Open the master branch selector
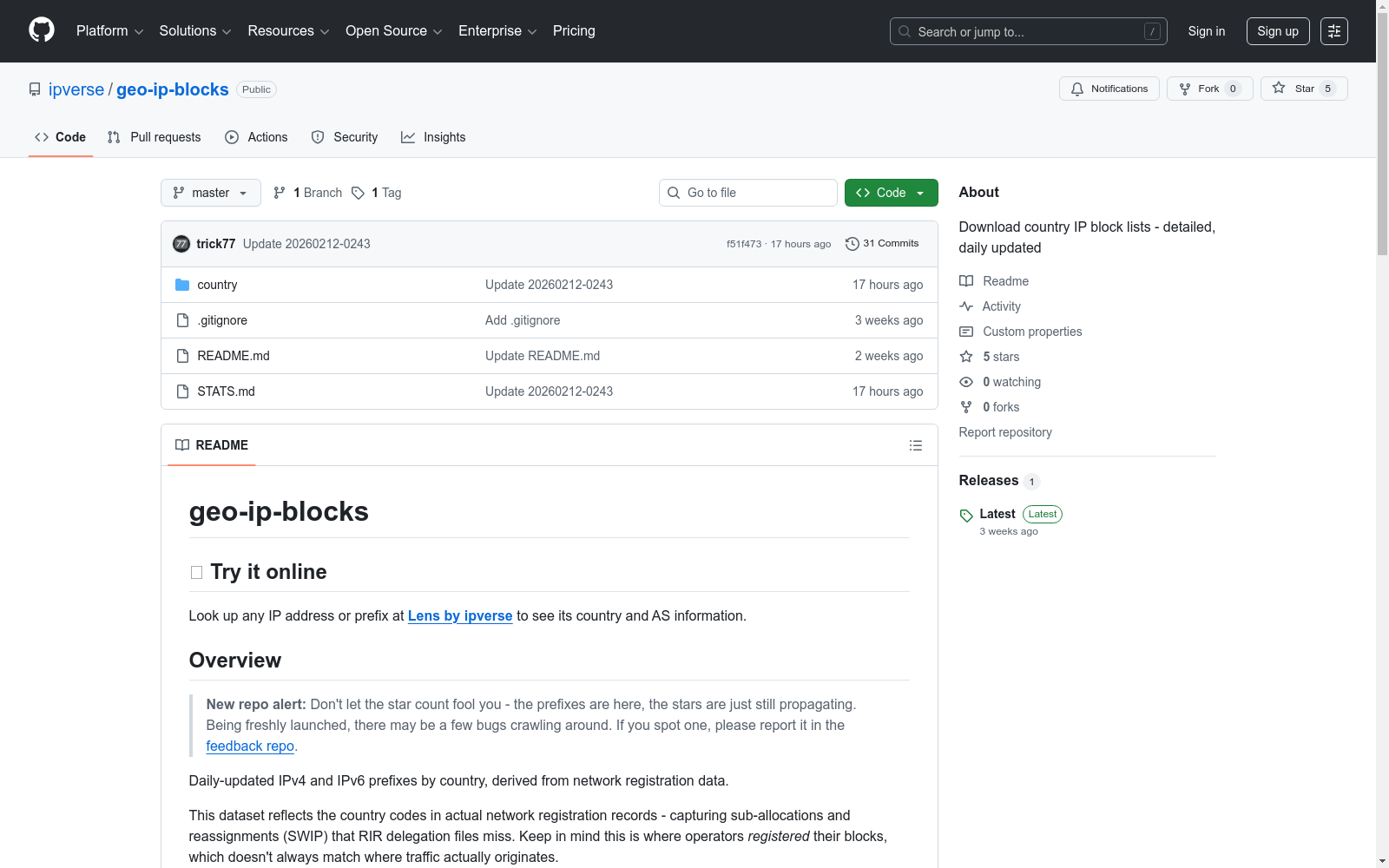This screenshot has width=1389, height=868. 211,193
